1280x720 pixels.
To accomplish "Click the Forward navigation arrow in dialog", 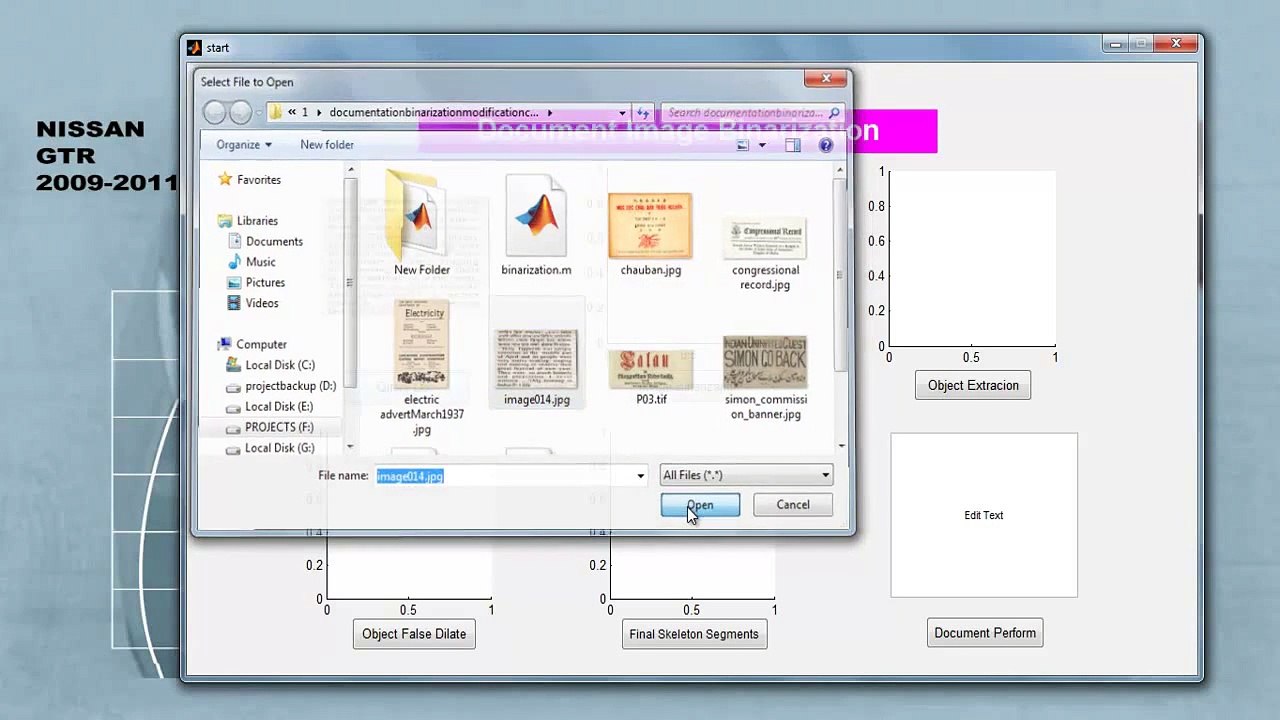I will [240, 113].
